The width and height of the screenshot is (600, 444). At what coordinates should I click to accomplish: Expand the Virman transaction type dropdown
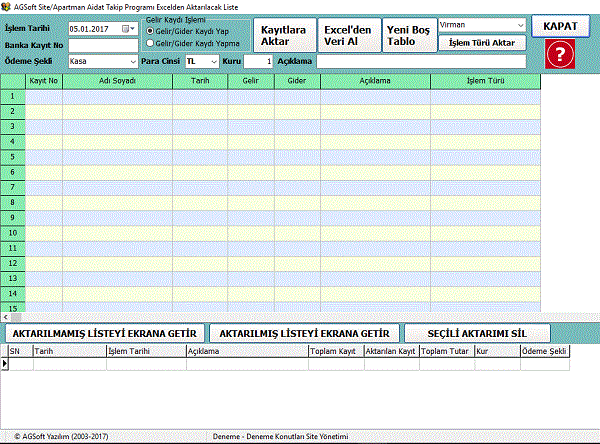(x=520, y=25)
